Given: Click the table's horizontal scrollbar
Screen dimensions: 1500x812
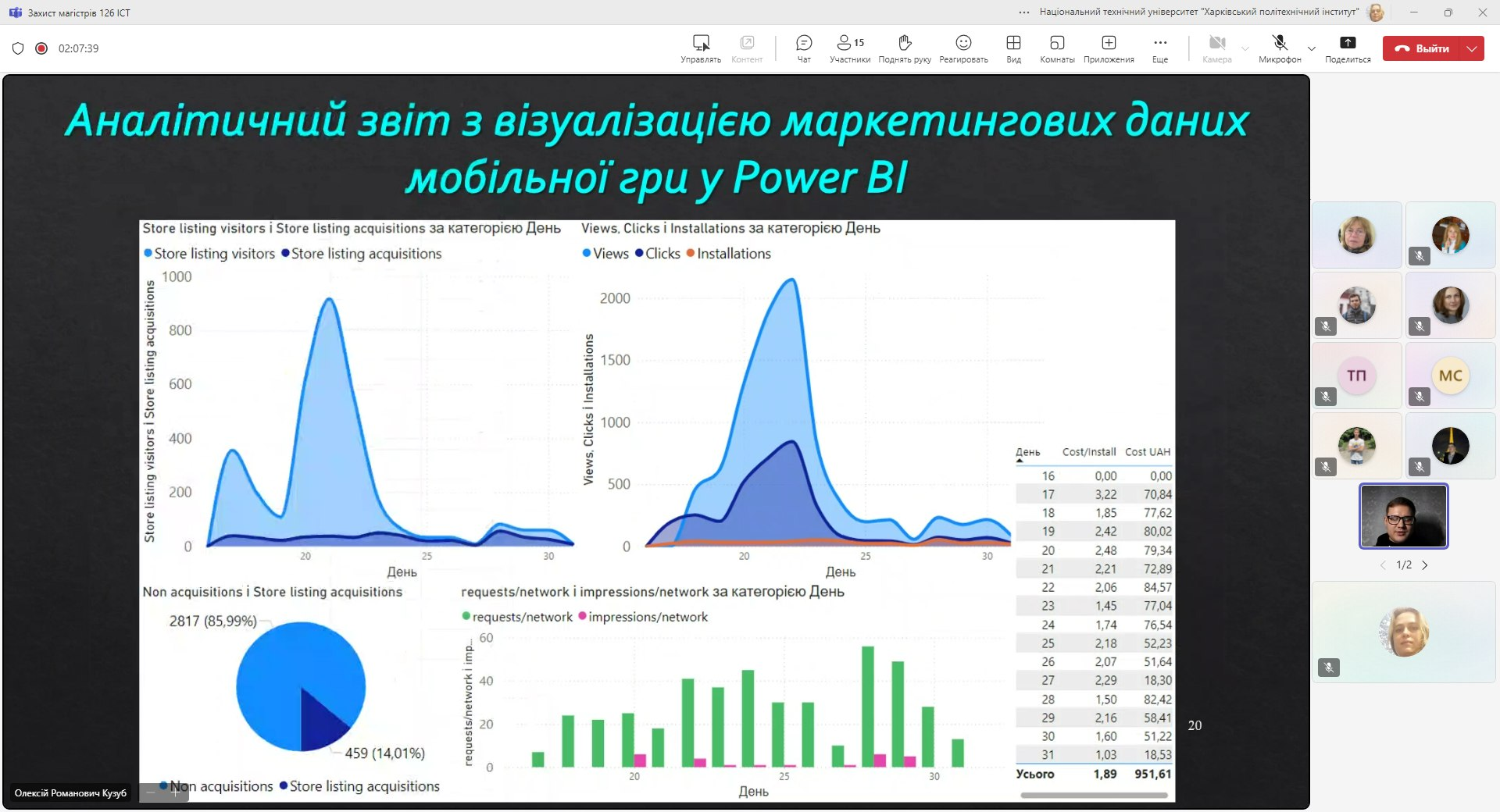Looking at the screenshot, I should click(1094, 796).
